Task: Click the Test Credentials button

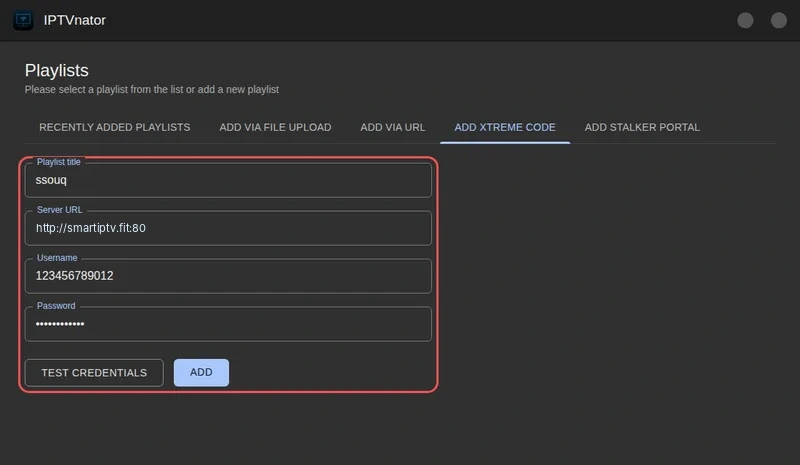Action: (x=94, y=373)
